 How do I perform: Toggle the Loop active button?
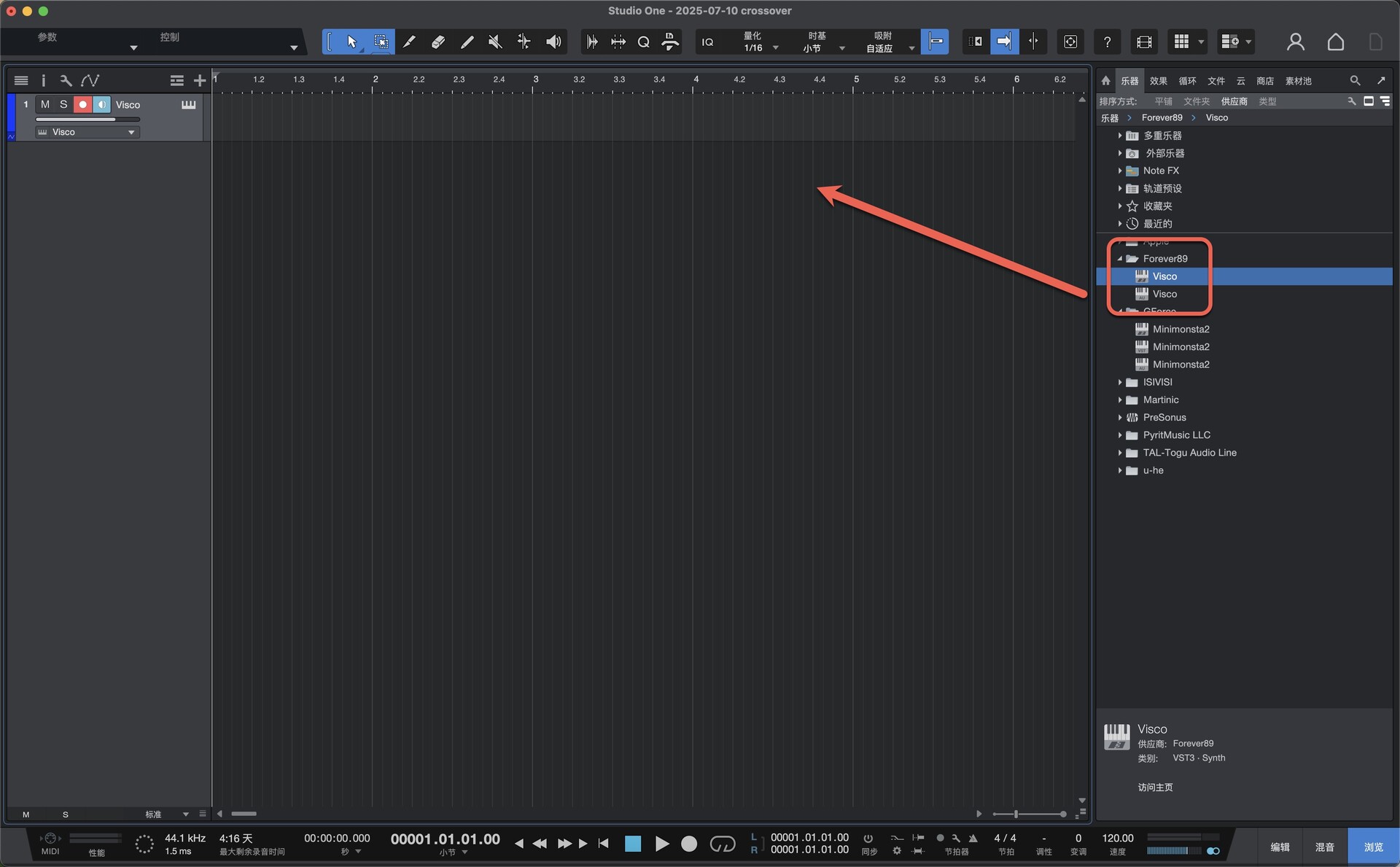pyautogui.click(x=723, y=844)
